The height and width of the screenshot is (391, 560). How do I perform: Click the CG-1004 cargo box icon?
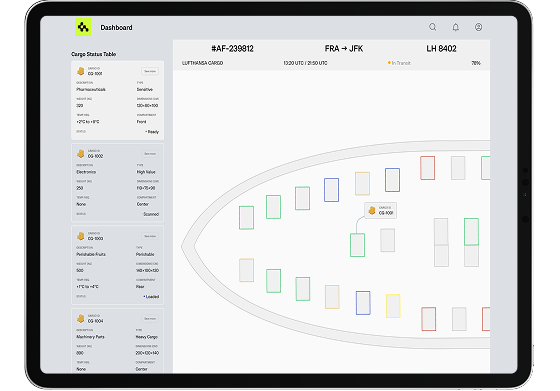[81, 319]
